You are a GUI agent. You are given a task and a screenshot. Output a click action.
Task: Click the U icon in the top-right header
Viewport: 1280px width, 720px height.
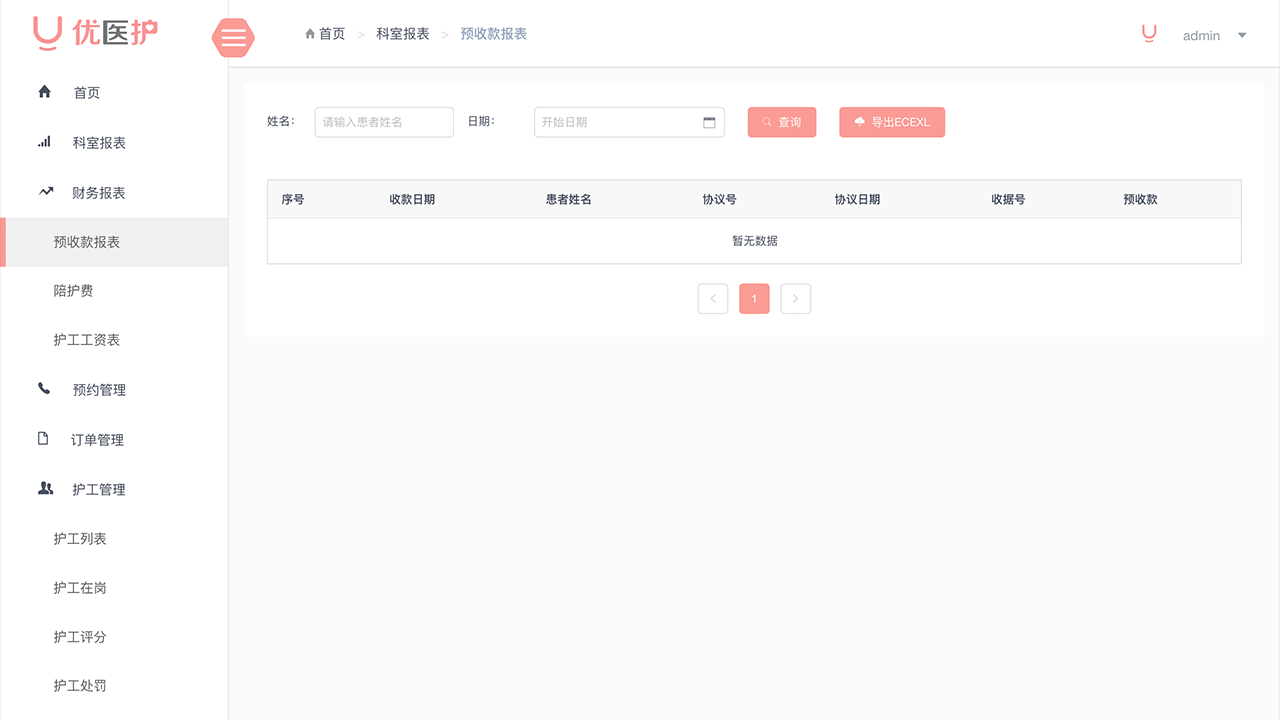click(x=1149, y=33)
